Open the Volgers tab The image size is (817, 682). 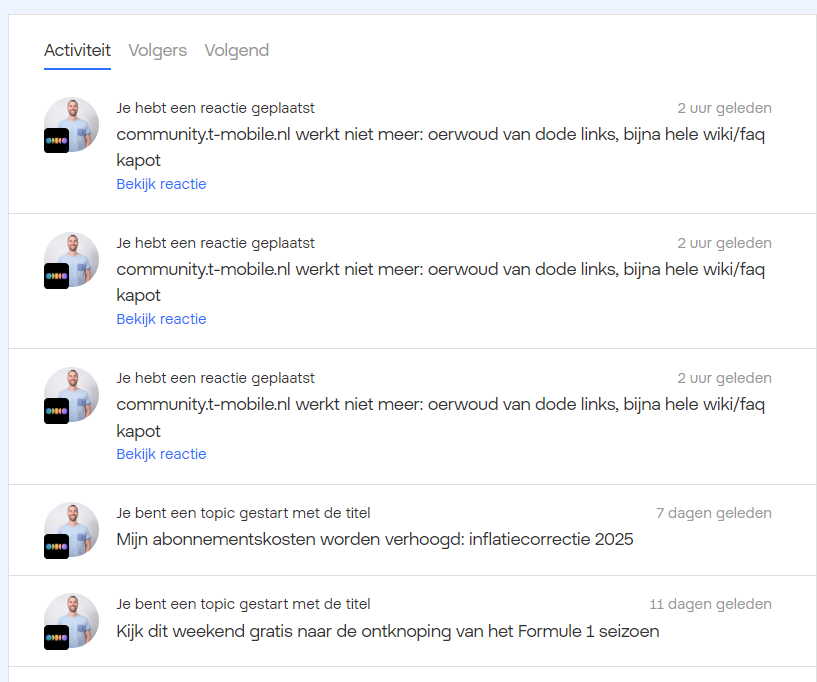tap(157, 51)
